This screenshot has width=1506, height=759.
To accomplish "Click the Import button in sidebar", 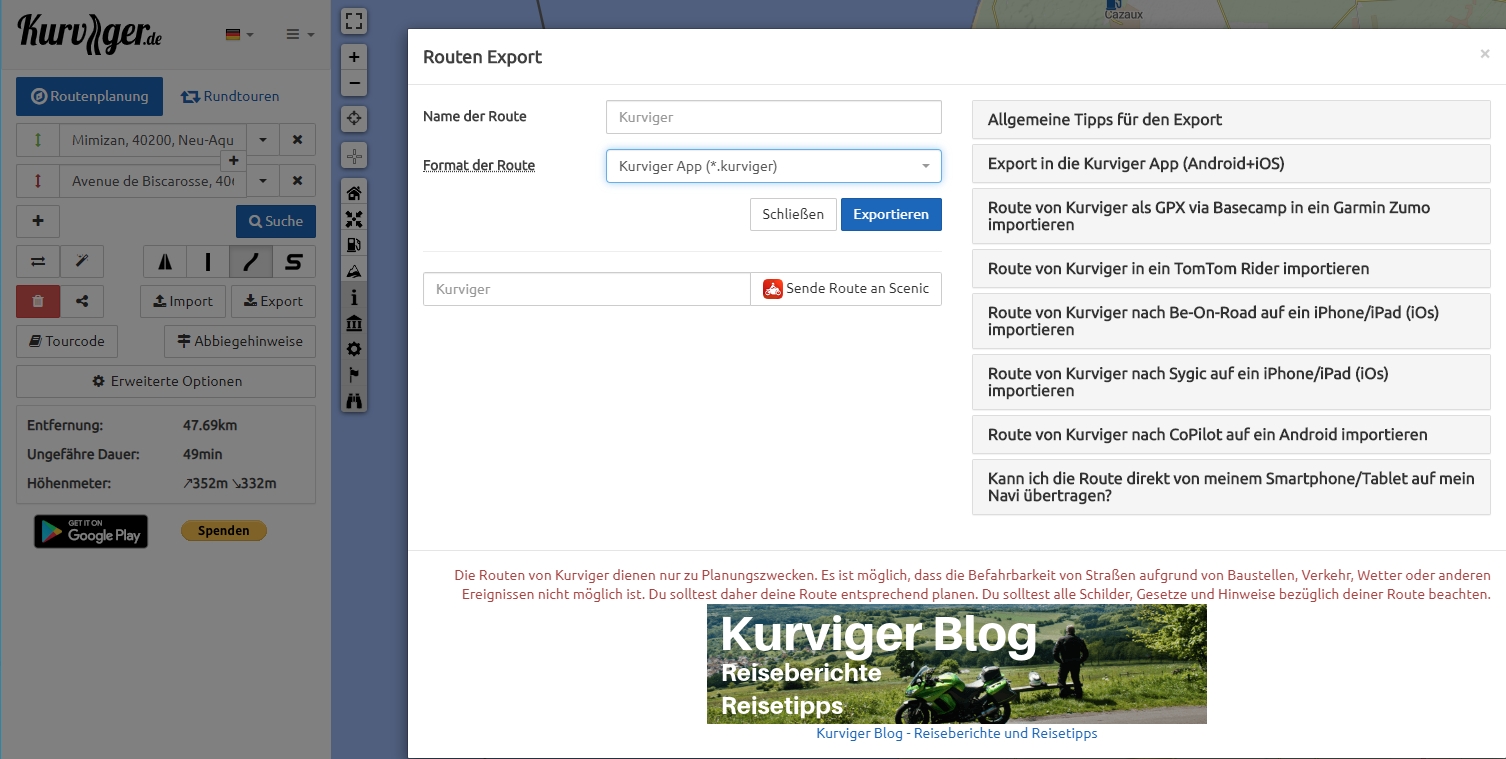I will tap(183, 301).
